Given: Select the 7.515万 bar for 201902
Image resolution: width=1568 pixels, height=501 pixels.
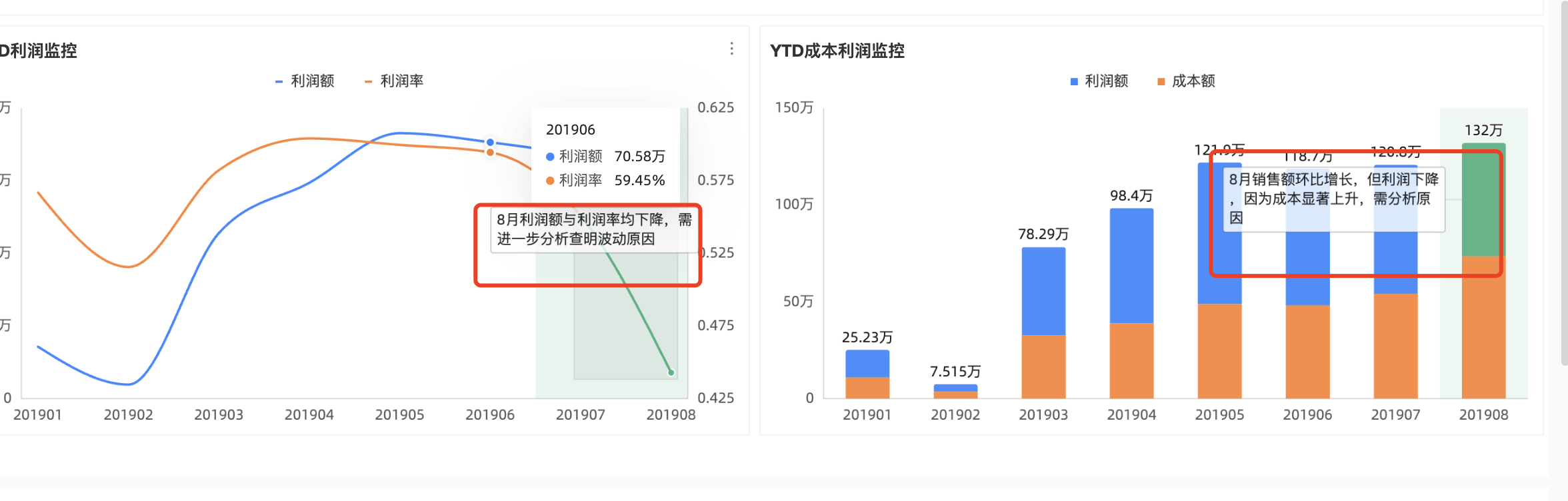Looking at the screenshot, I should tap(955, 391).
